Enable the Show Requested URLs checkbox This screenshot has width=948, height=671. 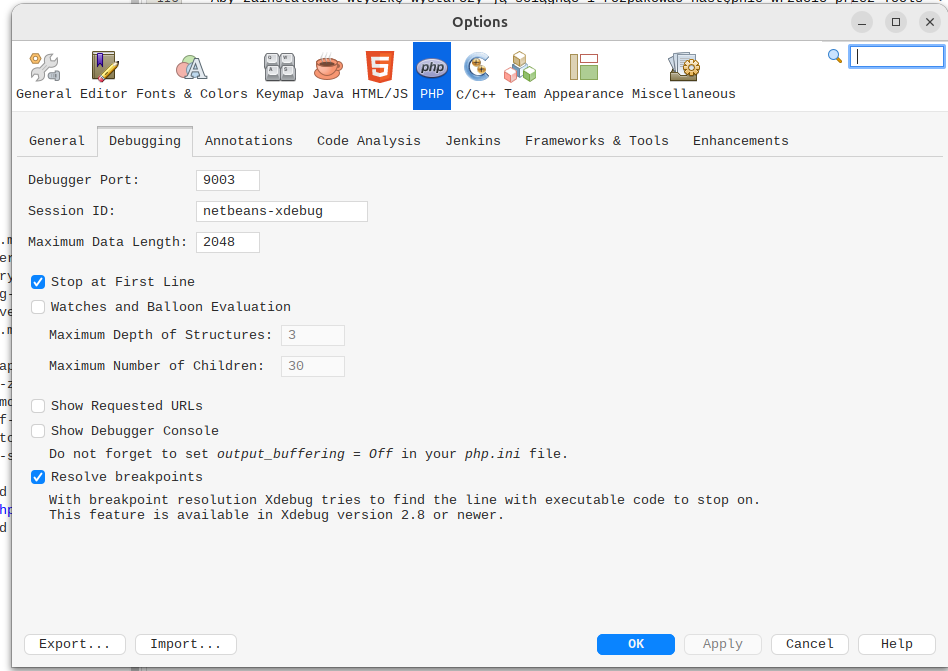pyautogui.click(x=38, y=406)
